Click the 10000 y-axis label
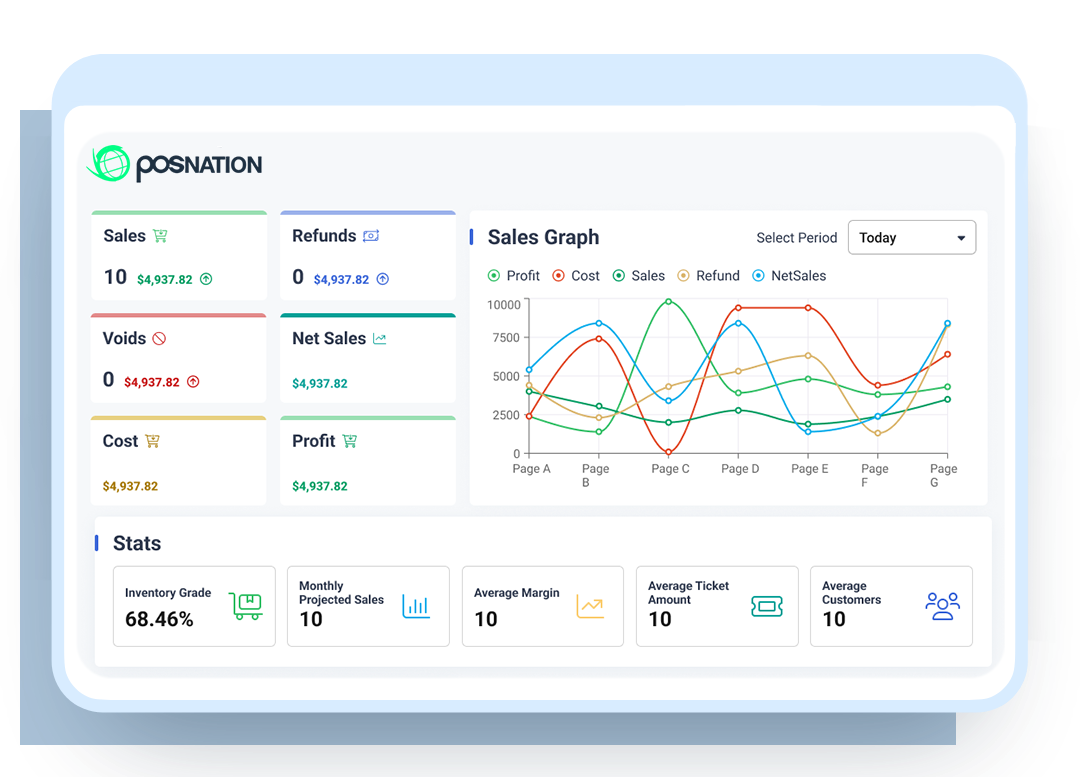This screenshot has height=777, width=1080. (503, 304)
